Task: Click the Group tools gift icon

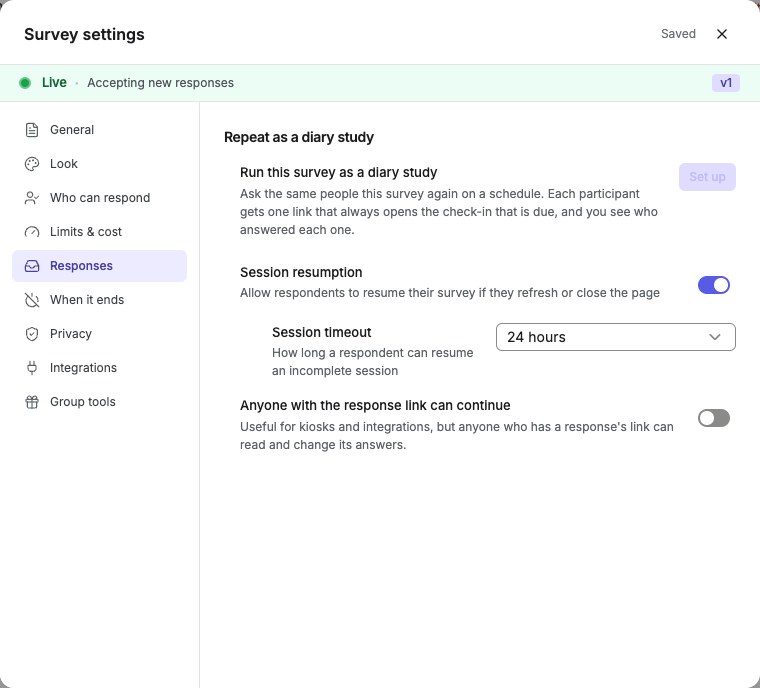Action: click(x=32, y=401)
